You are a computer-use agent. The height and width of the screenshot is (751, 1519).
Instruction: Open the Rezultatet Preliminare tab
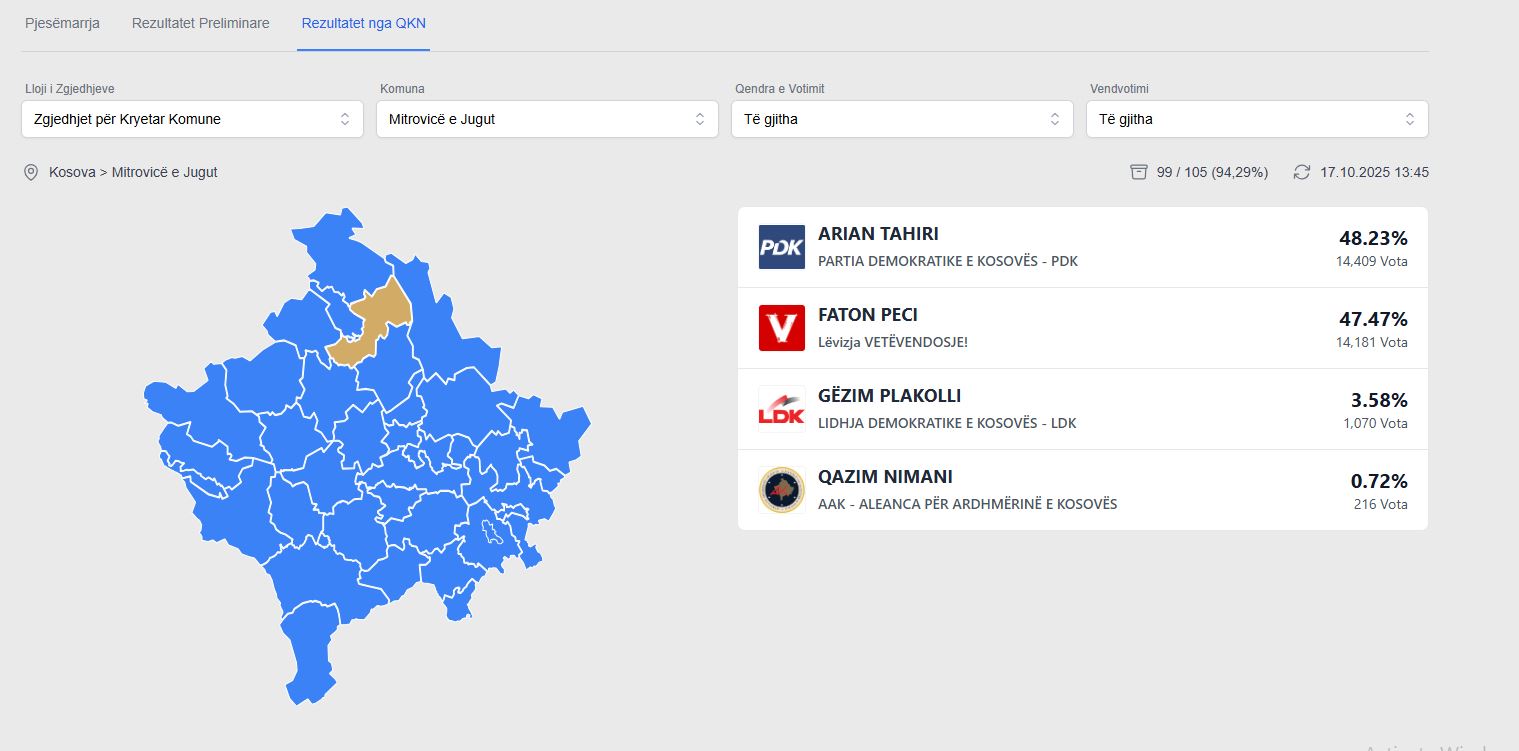[200, 23]
